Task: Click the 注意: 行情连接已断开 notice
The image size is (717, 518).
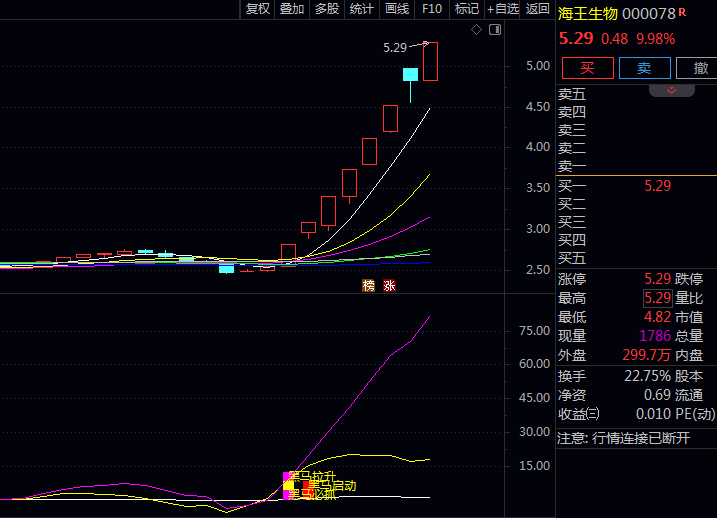Action: tap(623, 438)
